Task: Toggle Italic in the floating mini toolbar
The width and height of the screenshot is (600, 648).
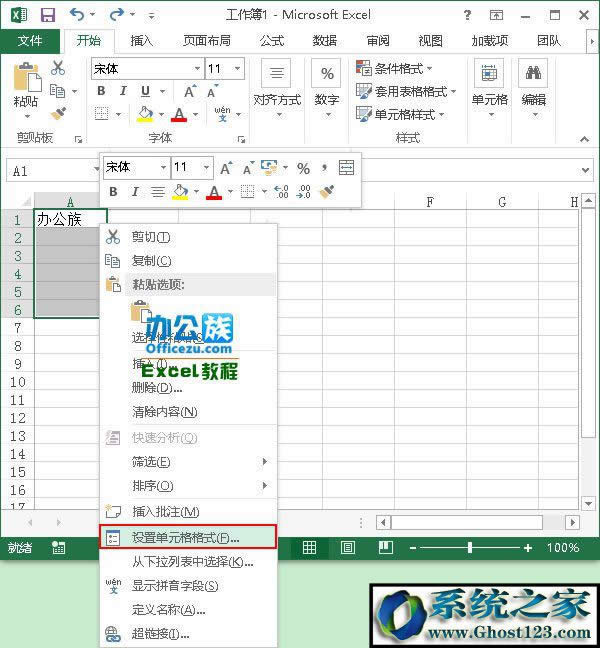Action: point(136,191)
